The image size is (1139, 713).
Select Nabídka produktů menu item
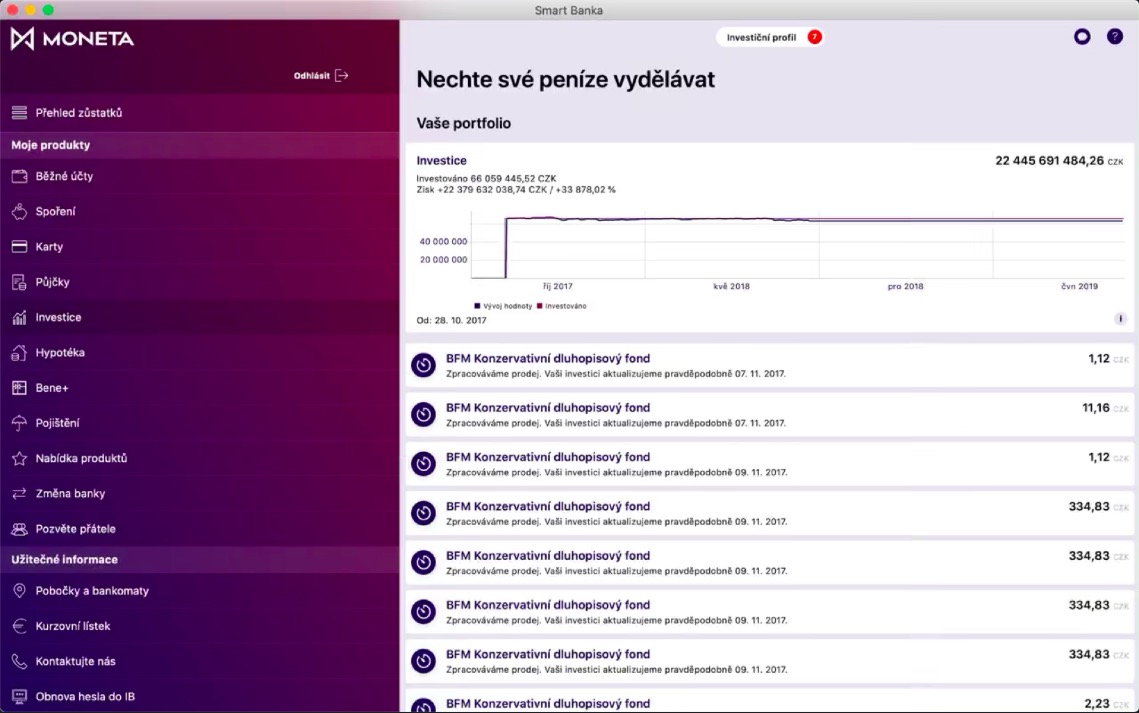[200, 458]
